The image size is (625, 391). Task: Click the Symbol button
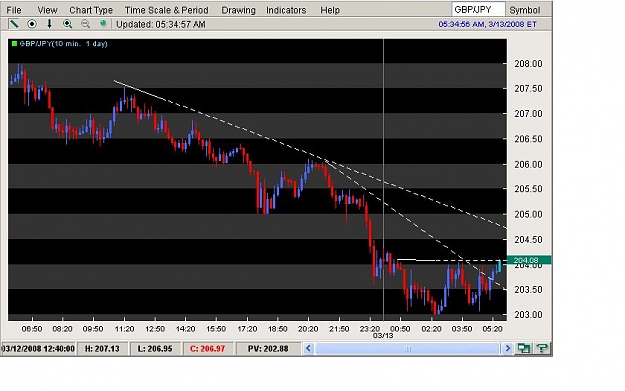pos(525,10)
